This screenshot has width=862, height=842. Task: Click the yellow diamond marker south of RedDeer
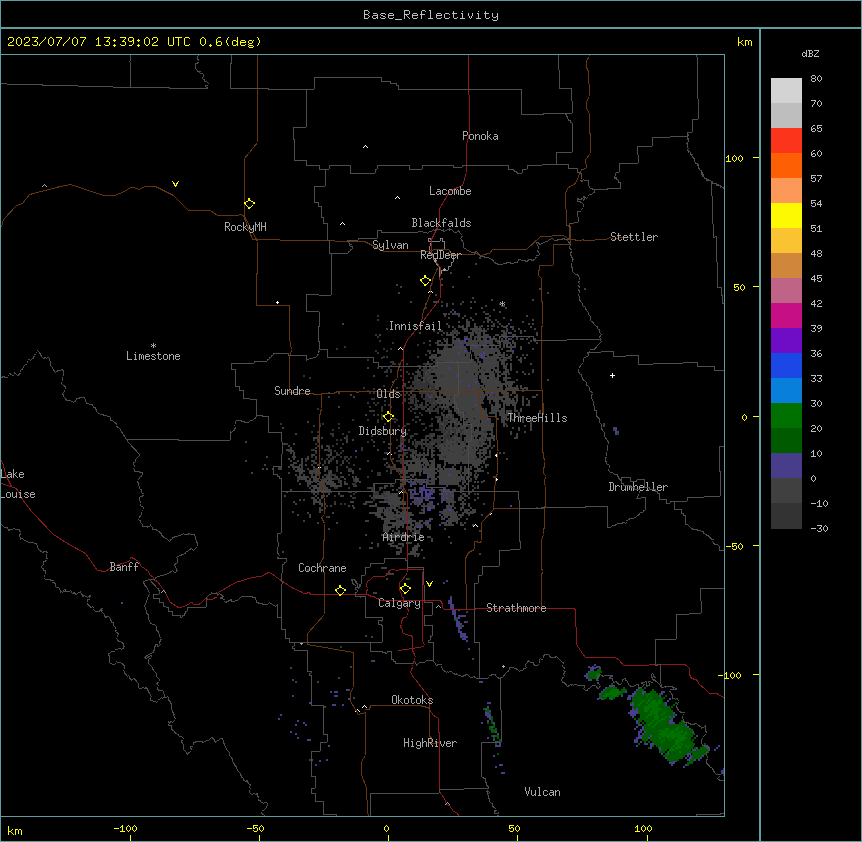pos(425,281)
